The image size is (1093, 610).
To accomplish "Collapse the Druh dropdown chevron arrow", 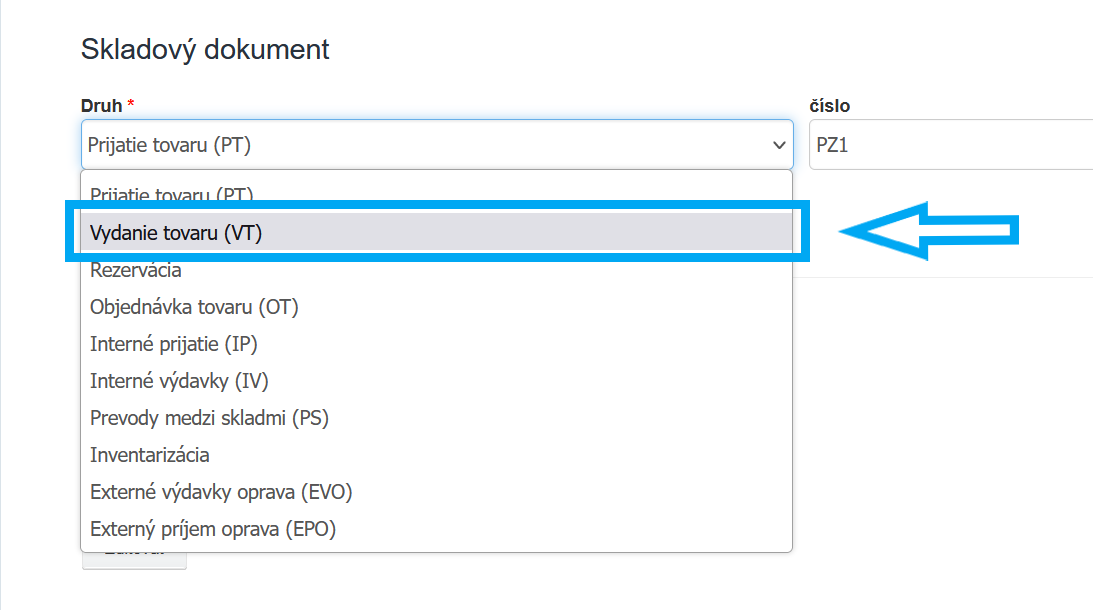I will point(779,146).
